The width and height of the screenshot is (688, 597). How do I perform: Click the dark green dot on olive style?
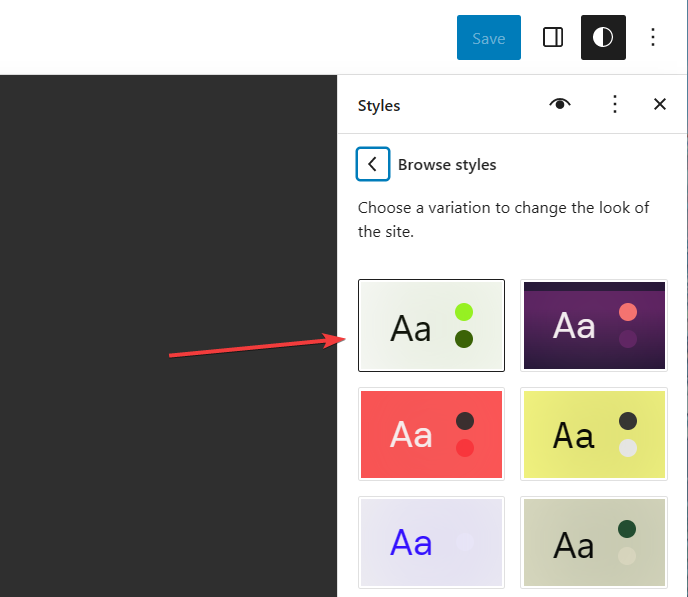pyautogui.click(x=627, y=529)
